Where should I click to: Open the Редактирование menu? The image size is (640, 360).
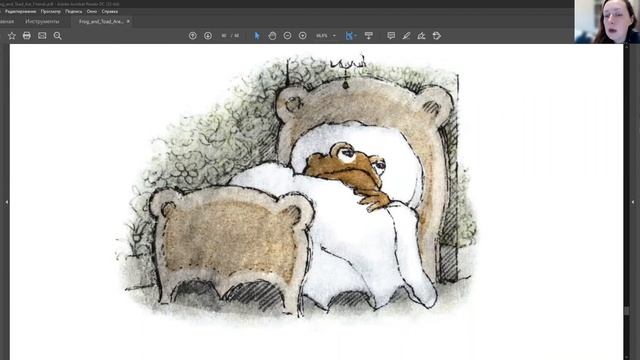pyautogui.click(x=20, y=11)
